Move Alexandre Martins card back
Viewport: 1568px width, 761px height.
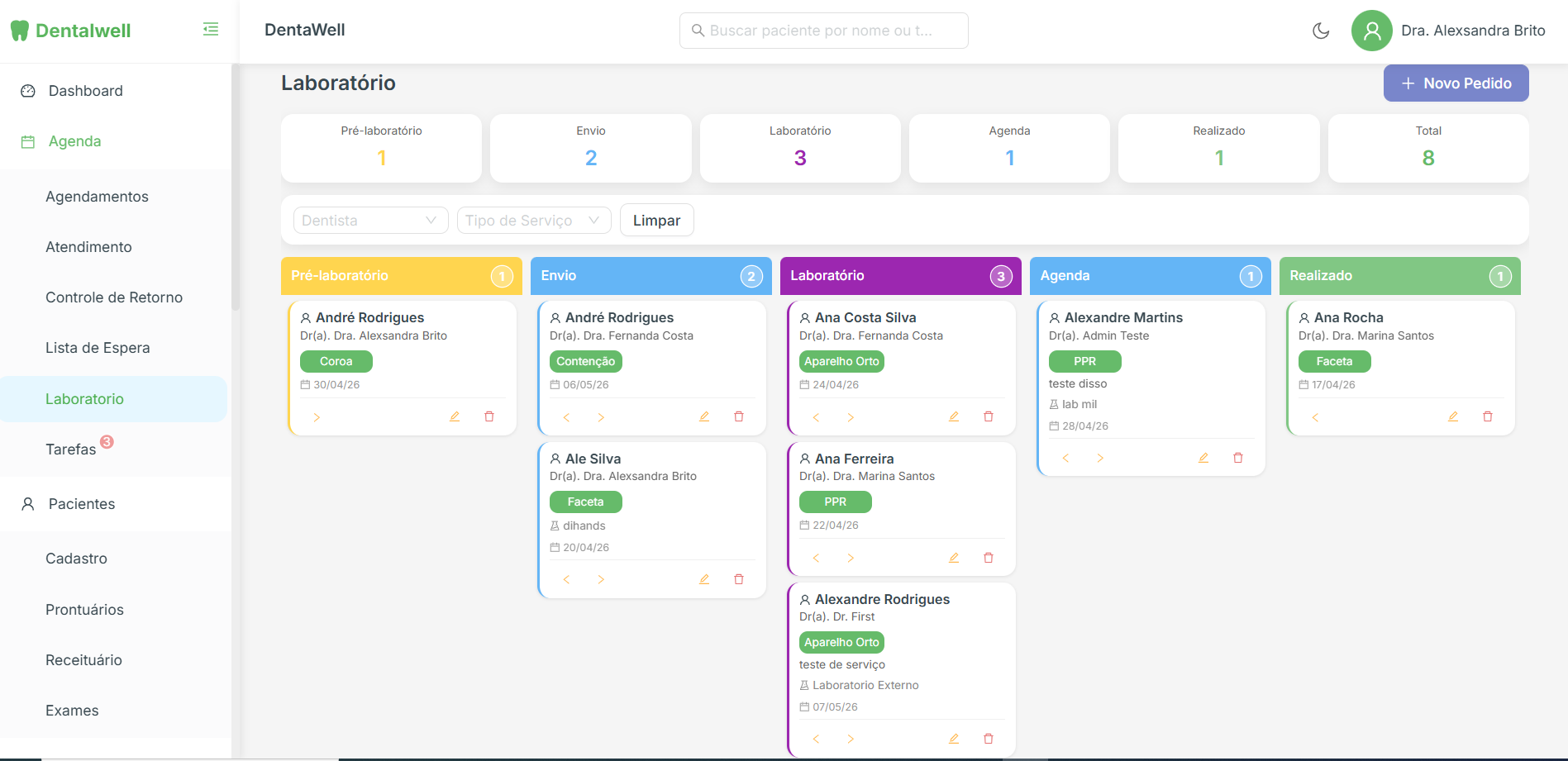[1065, 458]
